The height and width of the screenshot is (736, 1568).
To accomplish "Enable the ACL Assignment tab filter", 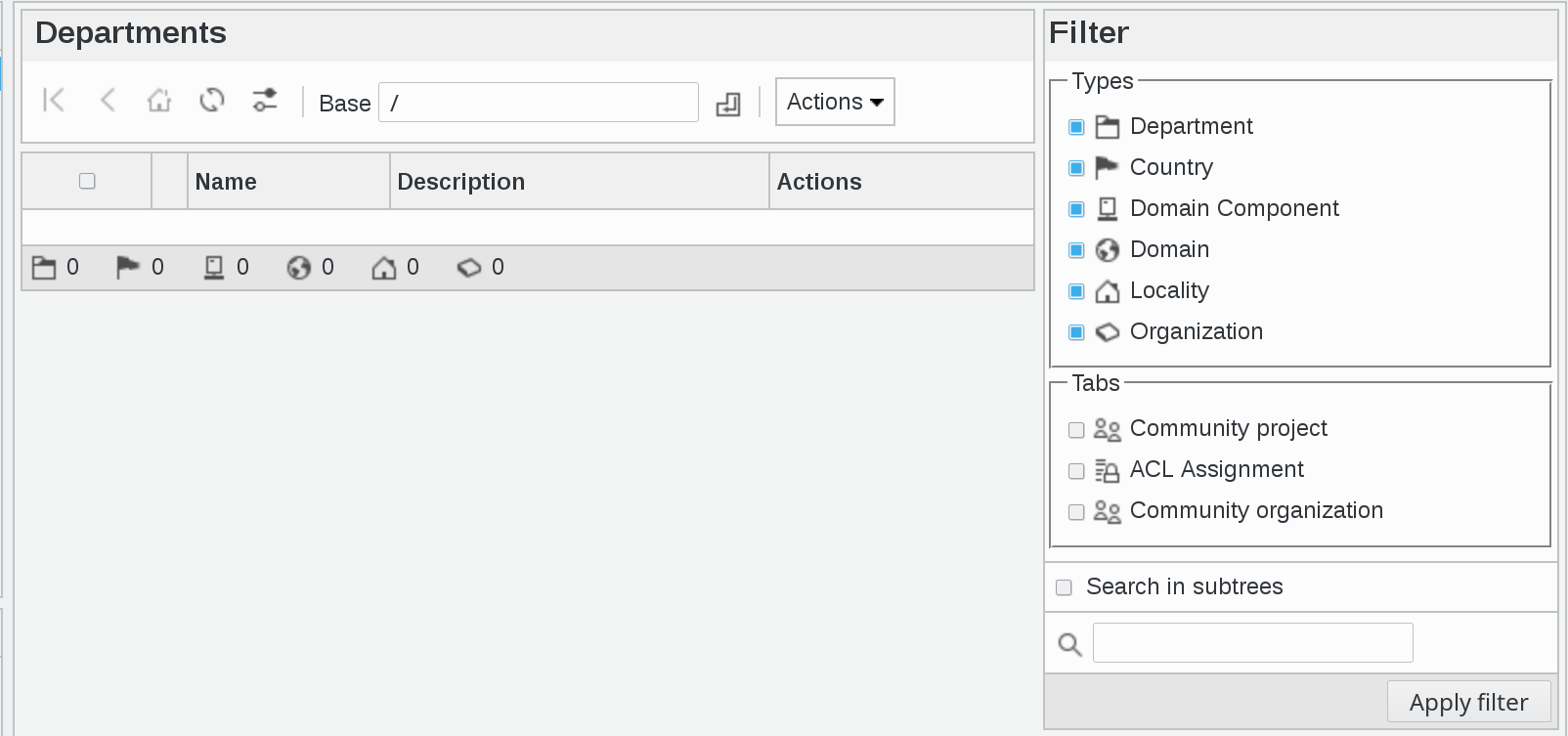I will tap(1076, 471).
